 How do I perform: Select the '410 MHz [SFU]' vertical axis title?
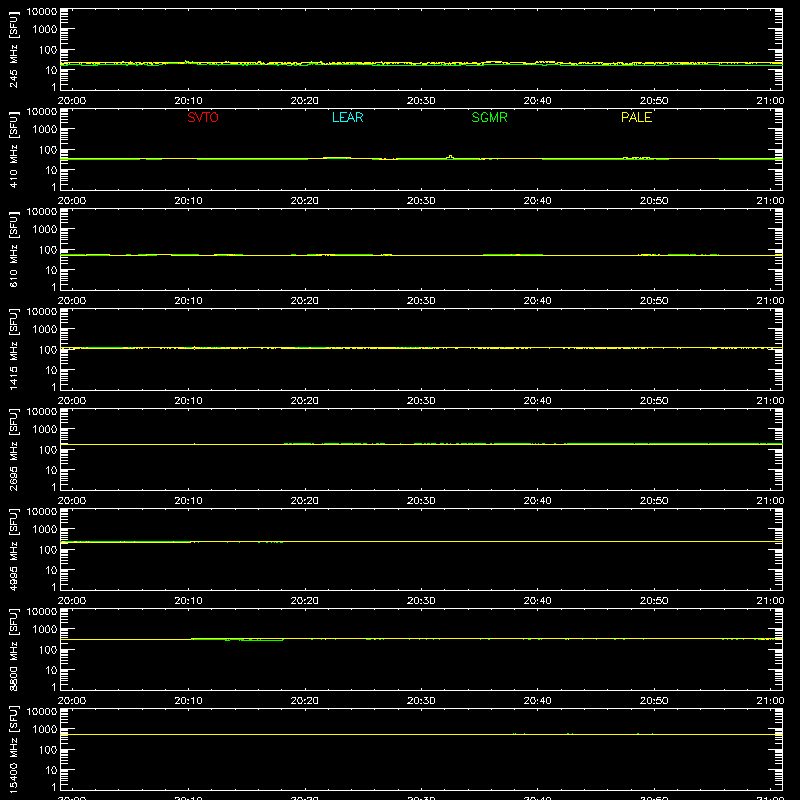pos(13,149)
